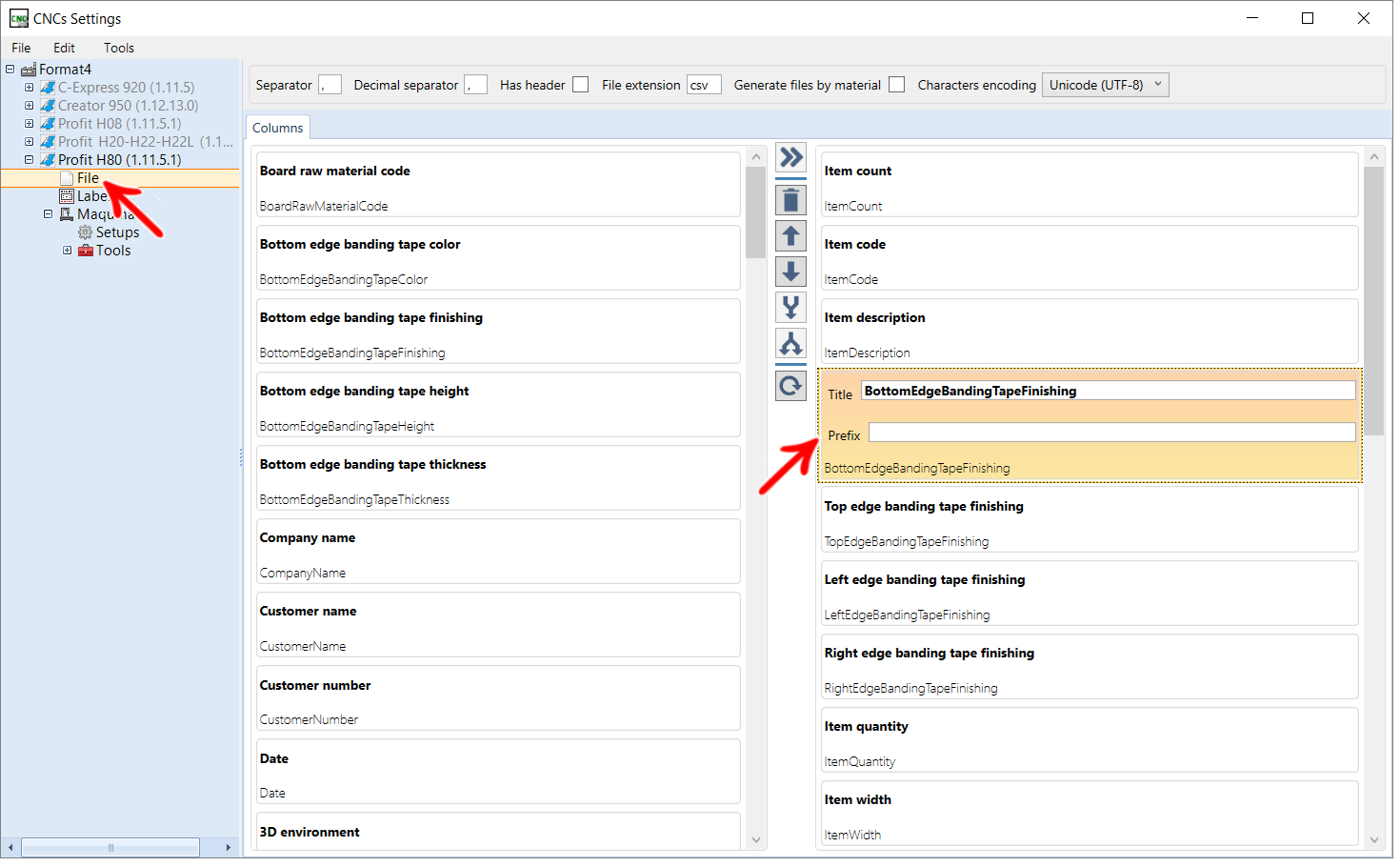Select Board raw material code column

[x=498, y=185]
